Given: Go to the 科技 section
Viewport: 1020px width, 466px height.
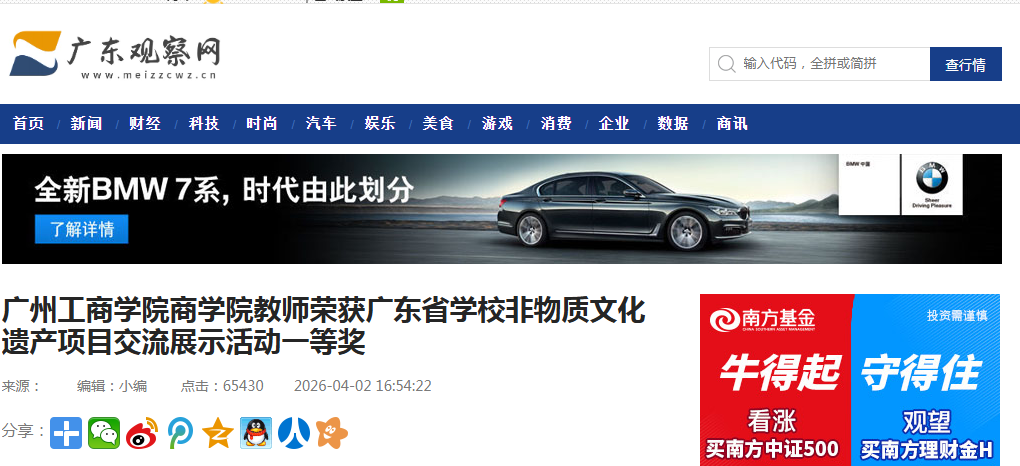Looking at the screenshot, I should click(204, 124).
